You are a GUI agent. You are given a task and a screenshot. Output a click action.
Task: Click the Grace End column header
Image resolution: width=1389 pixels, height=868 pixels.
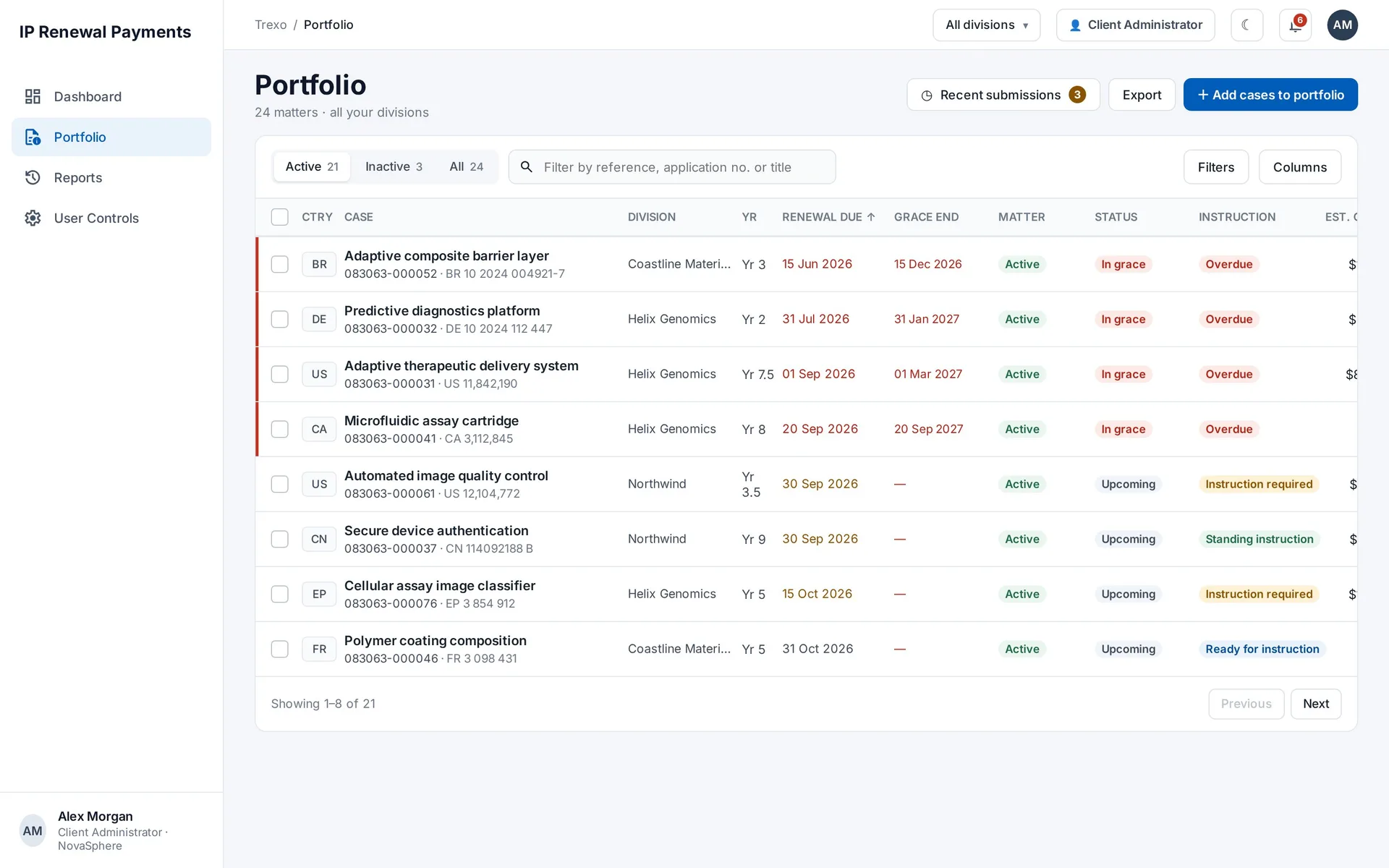pos(926,217)
